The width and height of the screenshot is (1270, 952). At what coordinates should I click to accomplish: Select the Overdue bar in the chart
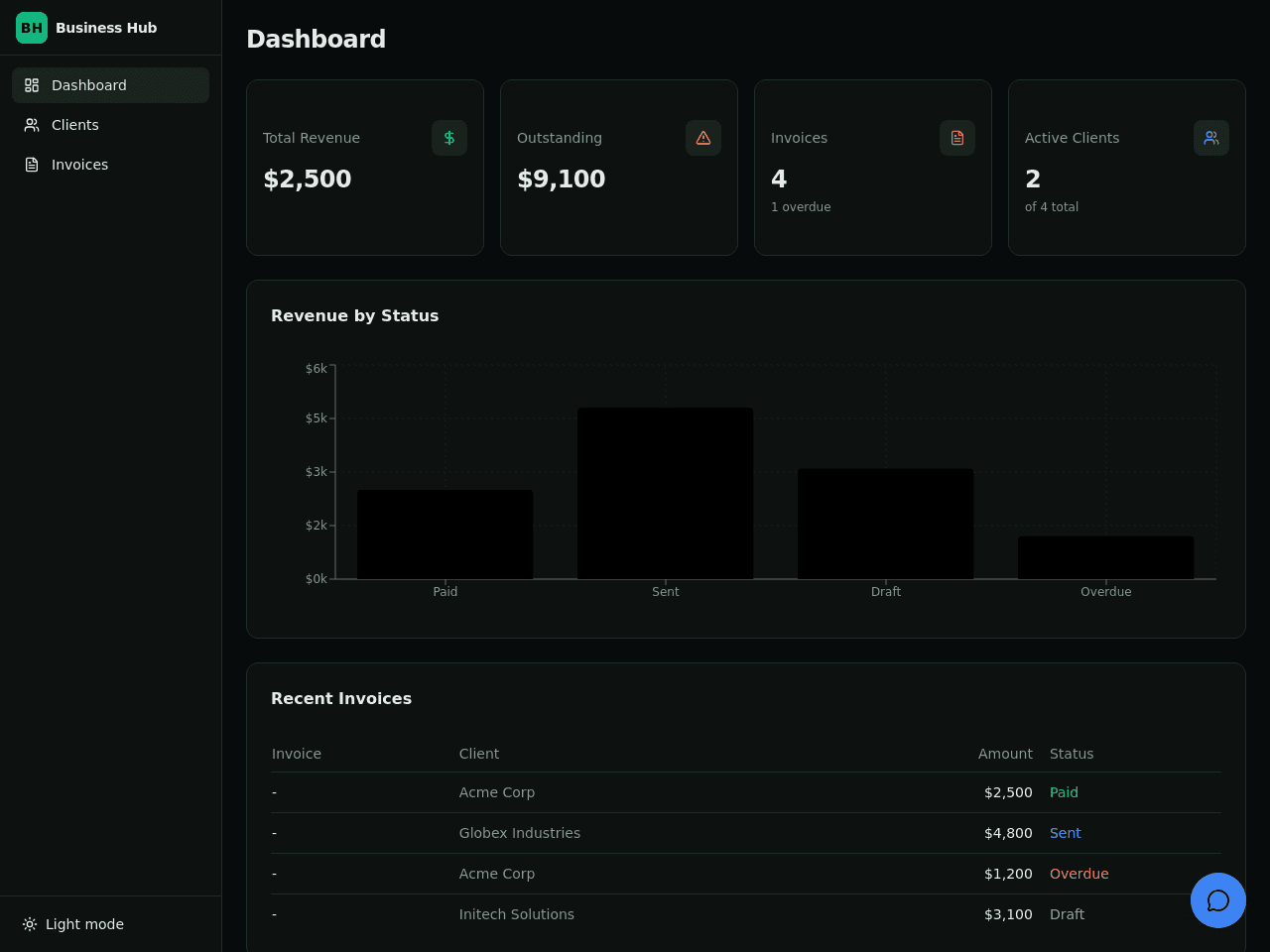coord(1106,557)
